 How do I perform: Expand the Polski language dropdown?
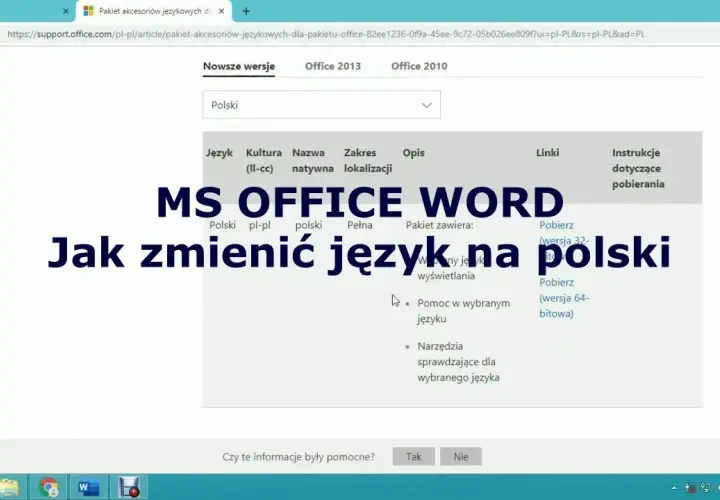pos(321,105)
